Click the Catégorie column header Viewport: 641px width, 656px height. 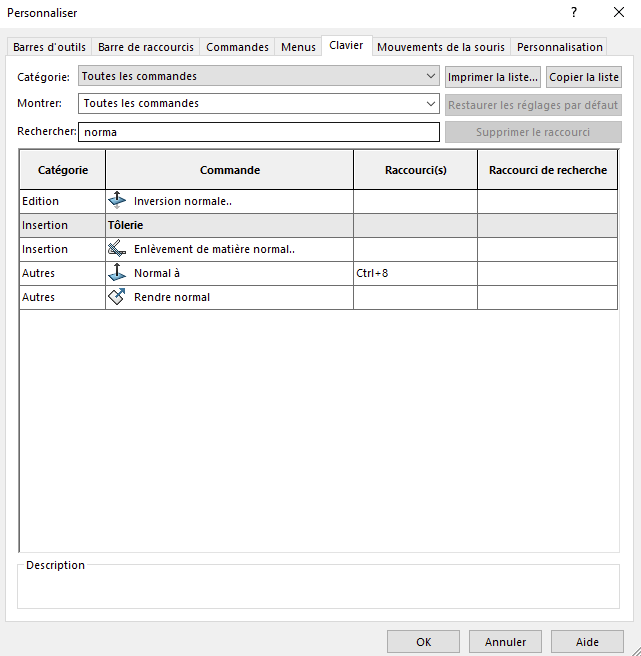tap(63, 170)
